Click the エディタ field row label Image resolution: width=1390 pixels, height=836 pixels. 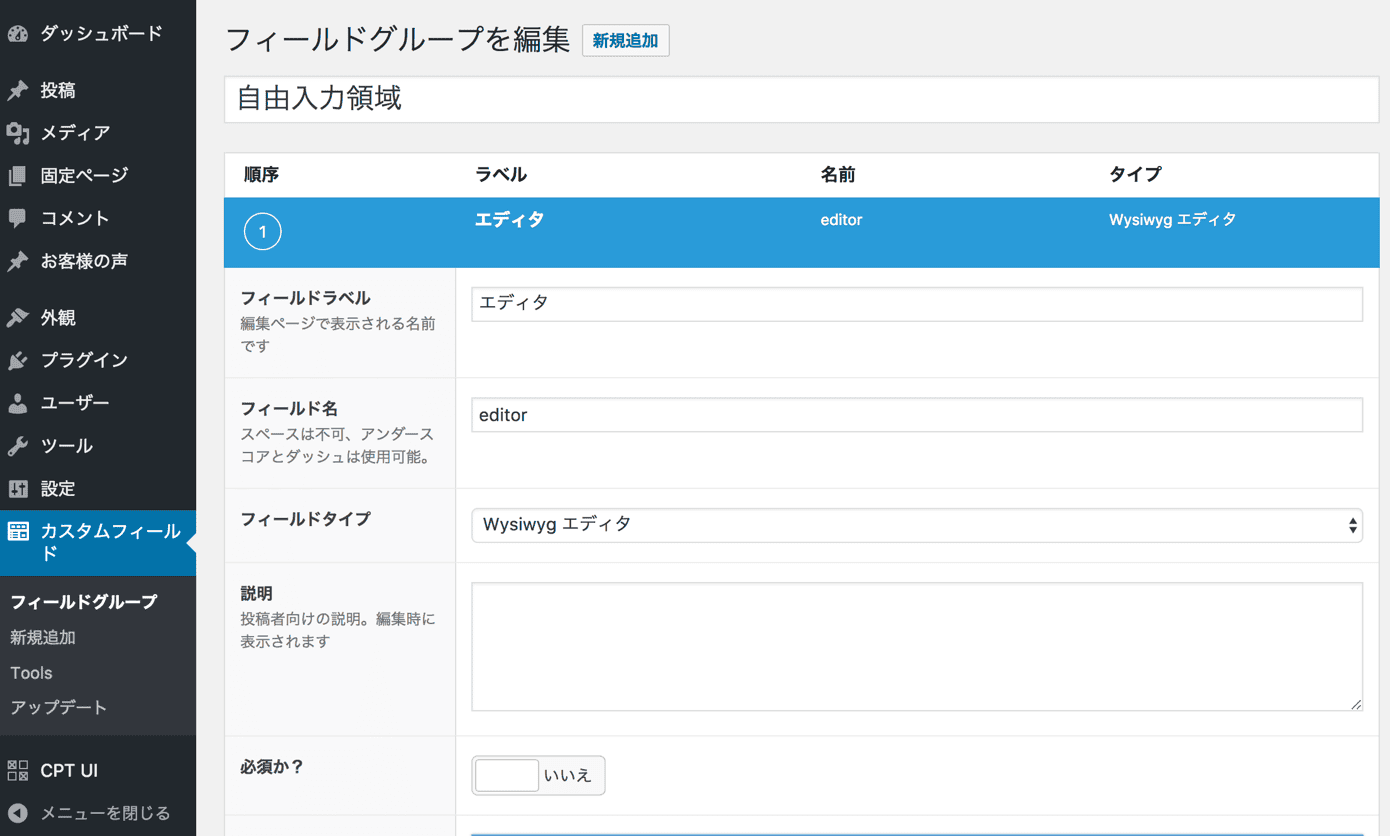pos(509,220)
